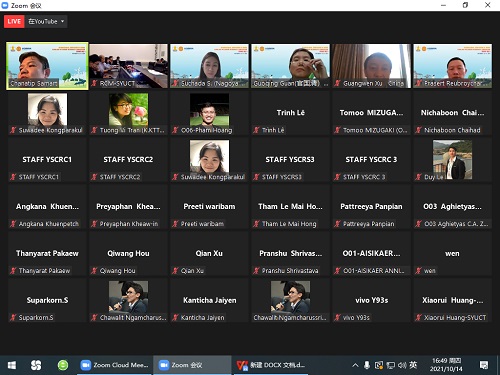Expand the hidden system tray icons chevron
Image resolution: width=500 pixels, height=375 pixels.
[x=355, y=365]
